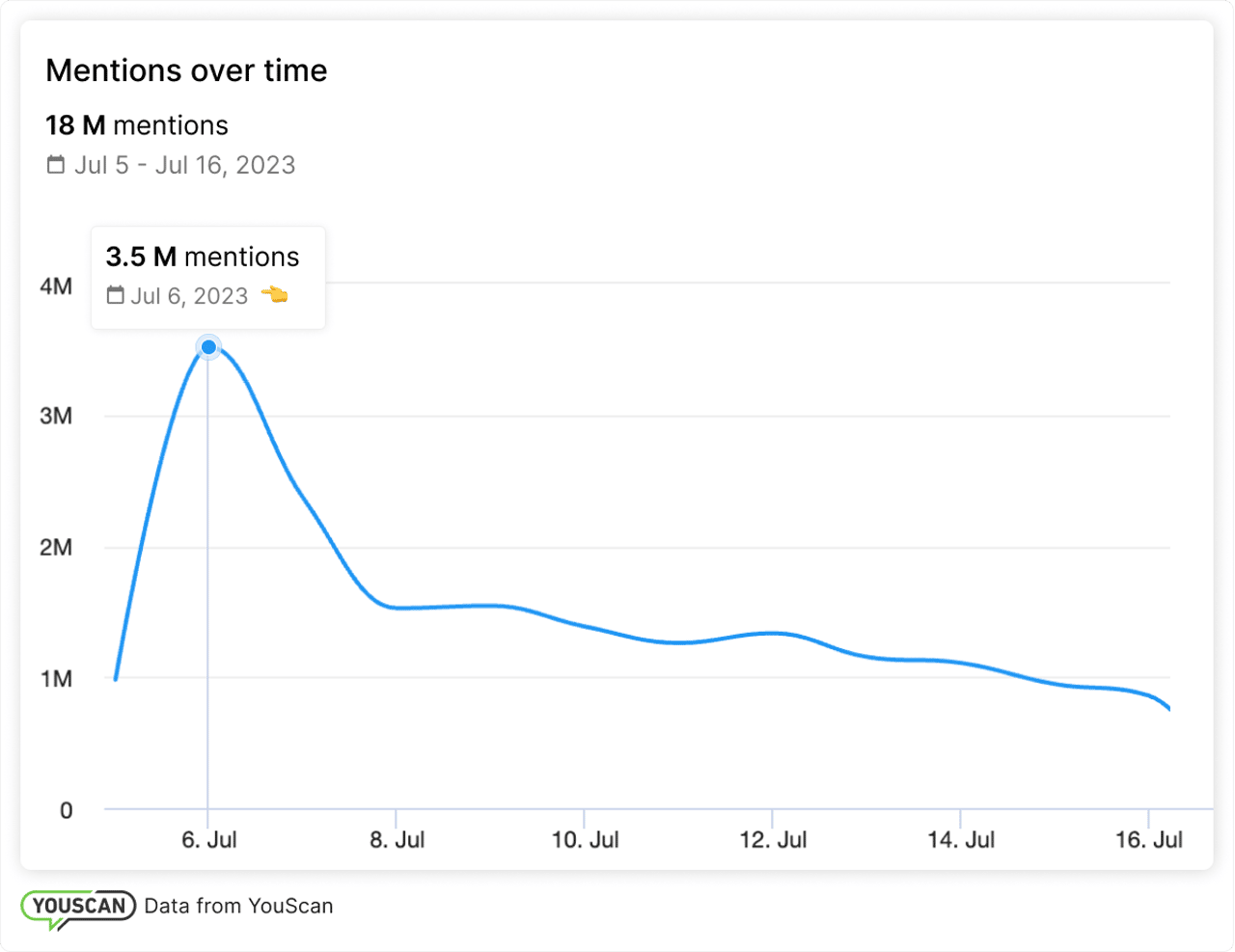Click the 18 M mentions total
The height and width of the screenshot is (952, 1235).
[137, 125]
